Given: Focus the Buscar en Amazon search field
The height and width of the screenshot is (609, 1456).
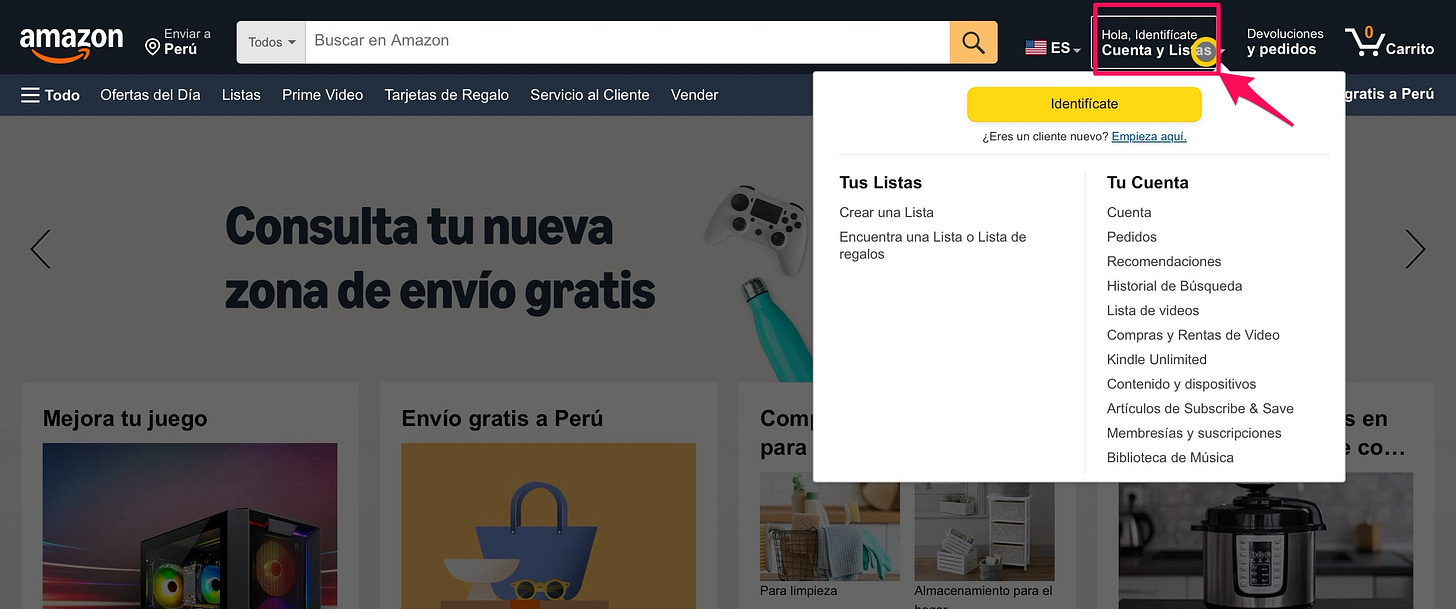Looking at the screenshot, I should (x=627, y=42).
